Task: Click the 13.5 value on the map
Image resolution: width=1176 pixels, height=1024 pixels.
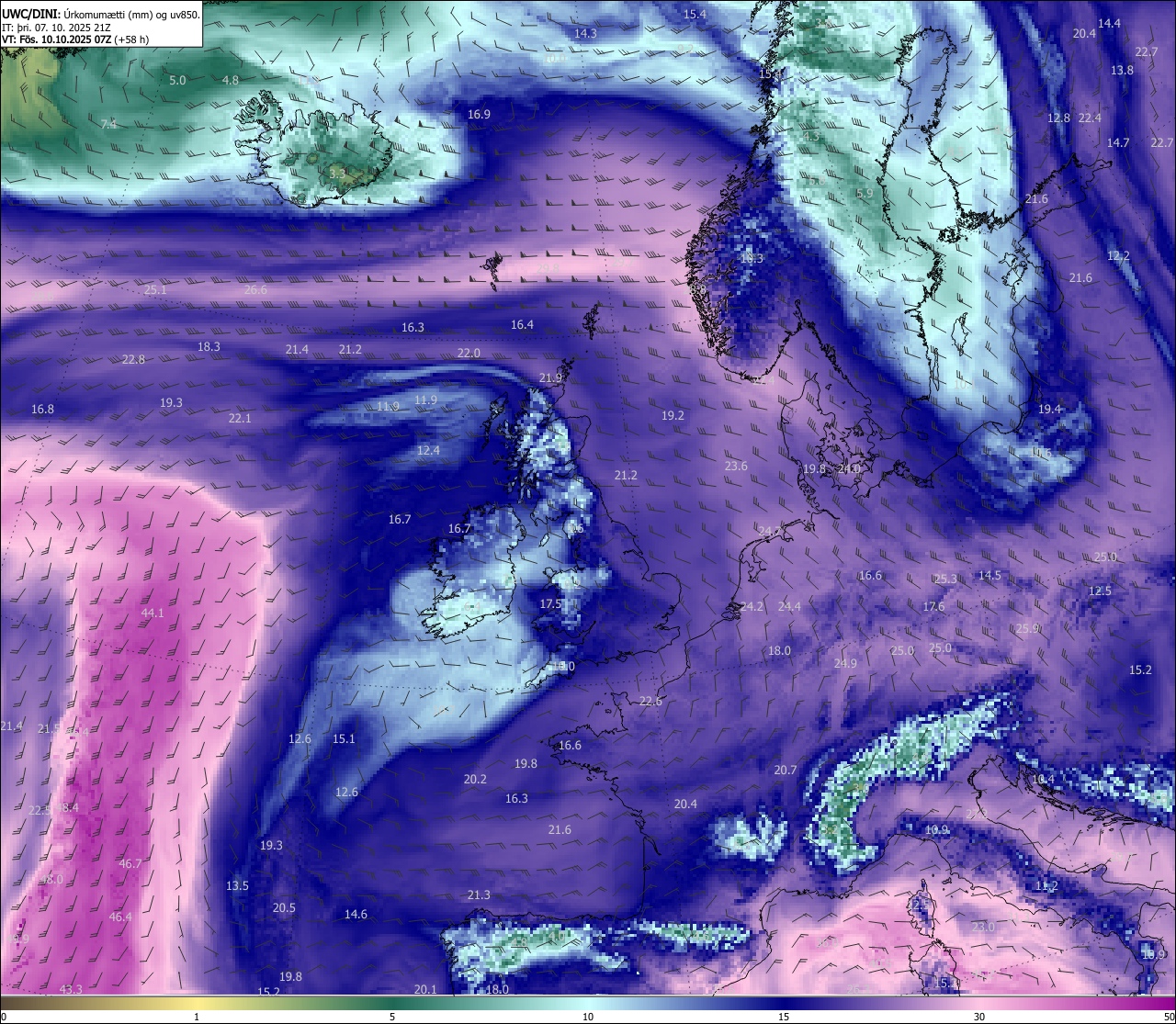Action: click(x=237, y=885)
